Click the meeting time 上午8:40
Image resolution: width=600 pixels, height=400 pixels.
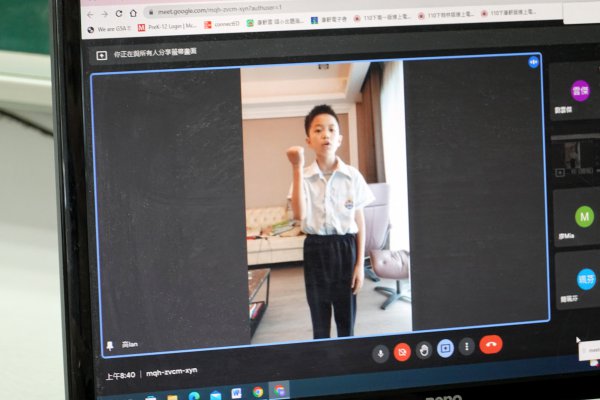120,376
